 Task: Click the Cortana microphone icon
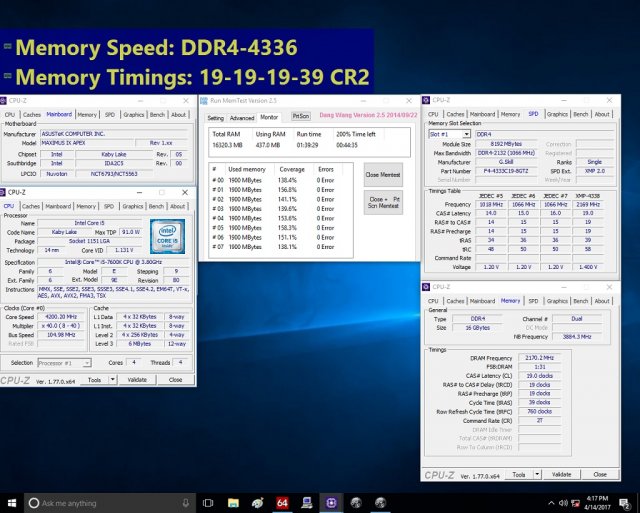click(x=186, y=502)
